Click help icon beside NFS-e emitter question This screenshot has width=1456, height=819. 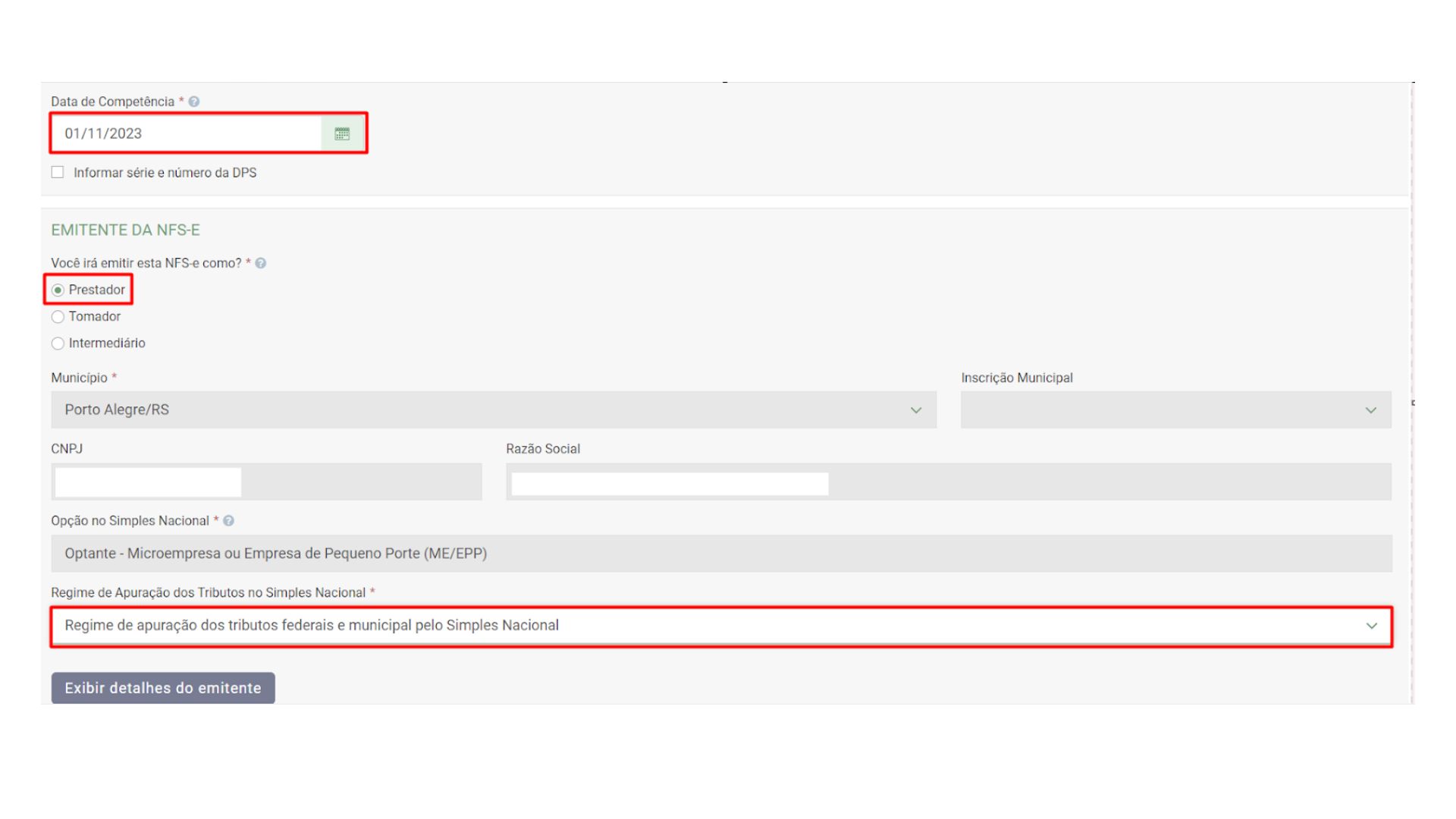click(x=261, y=263)
